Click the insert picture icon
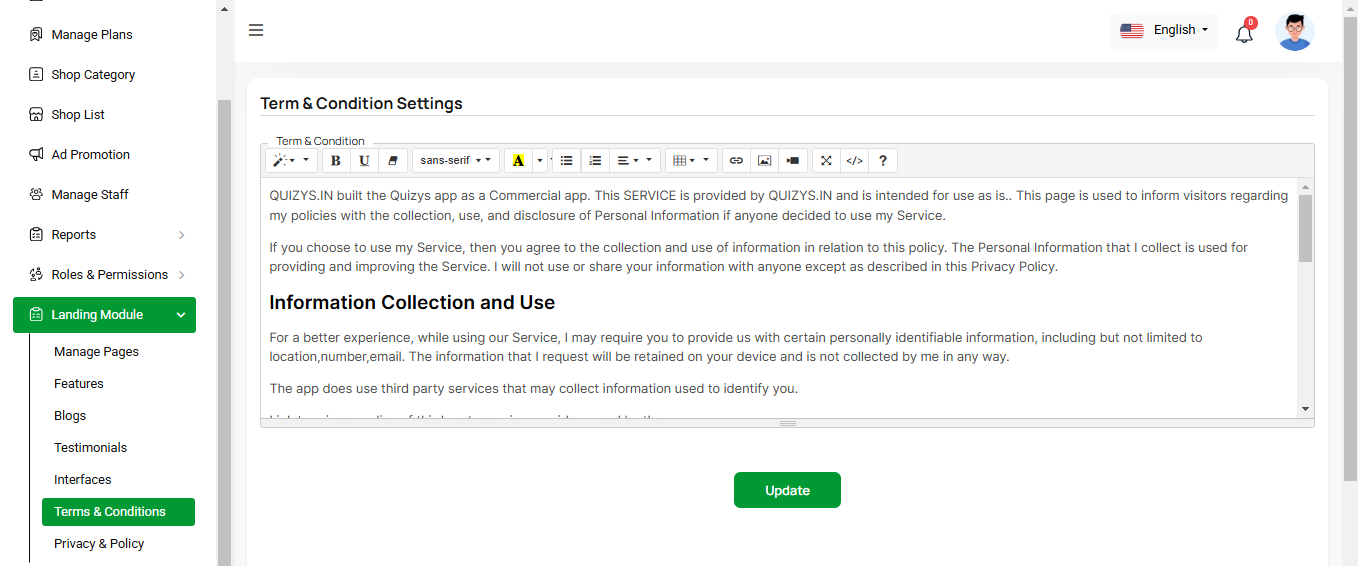The height and width of the screenshot is (566, 1358). click(764, 160)
